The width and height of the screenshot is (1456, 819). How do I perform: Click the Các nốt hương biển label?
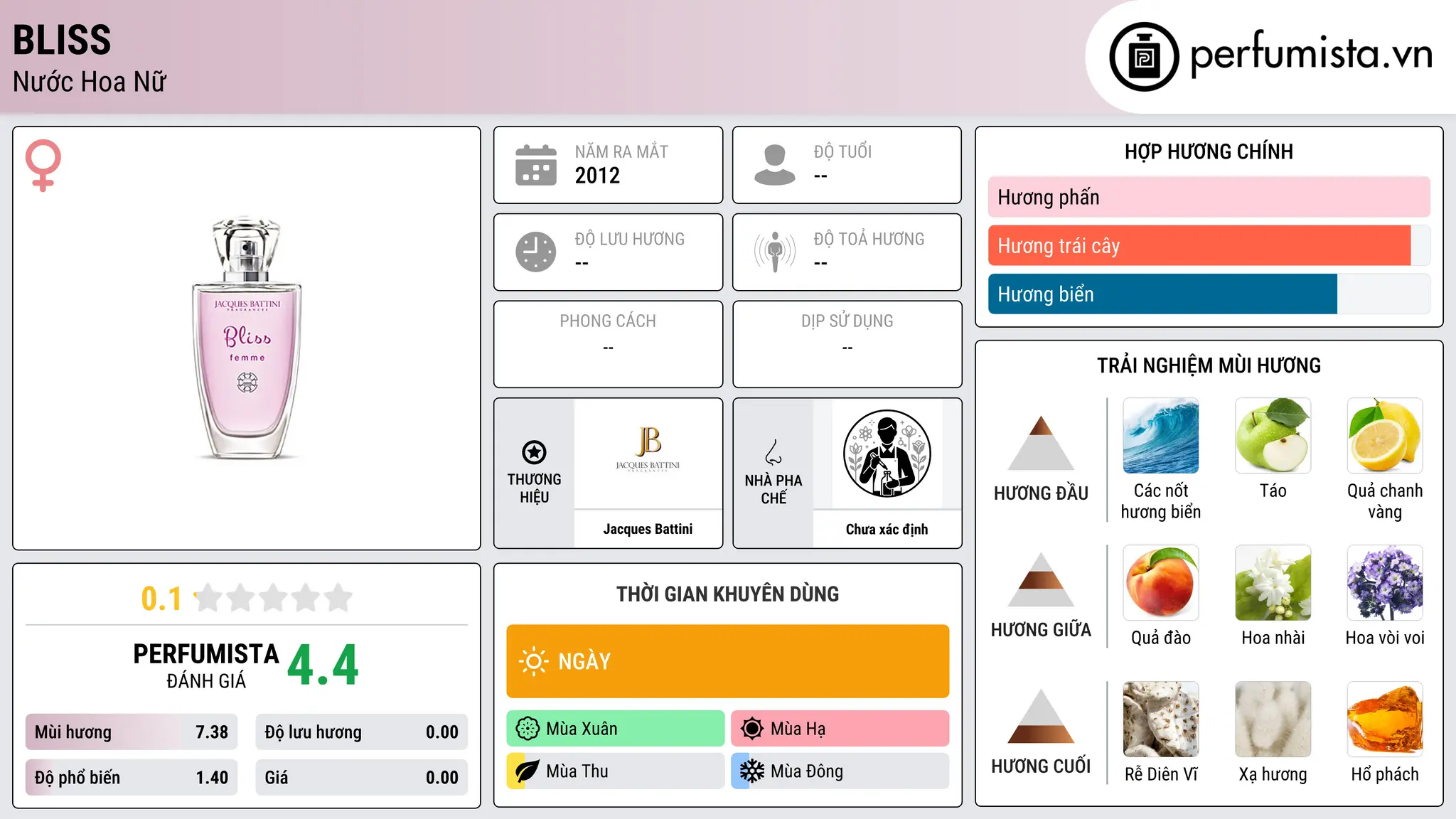[1161, 501]
